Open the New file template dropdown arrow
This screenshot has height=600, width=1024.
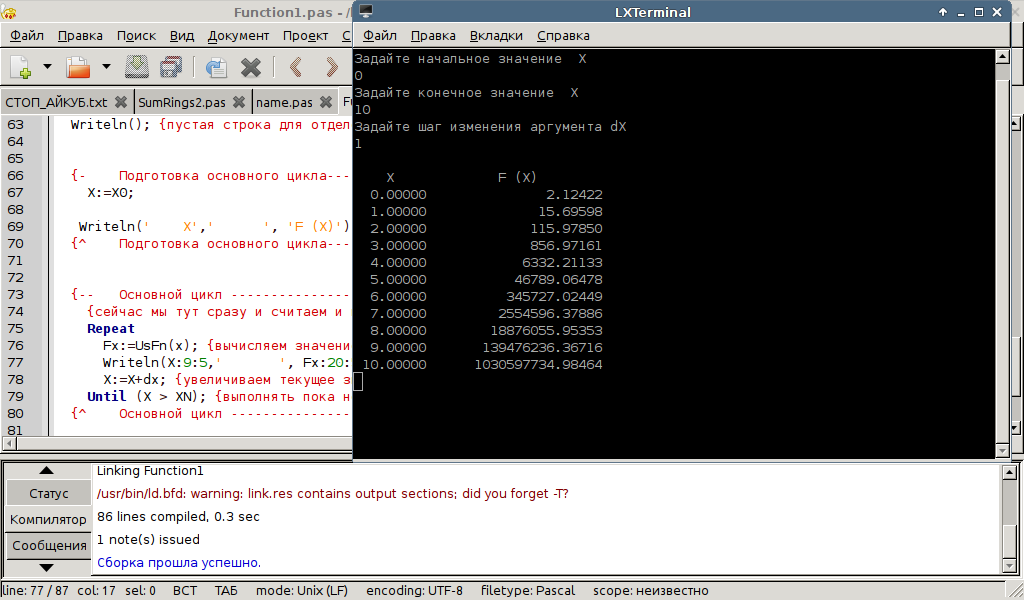(x=47, y=67)
